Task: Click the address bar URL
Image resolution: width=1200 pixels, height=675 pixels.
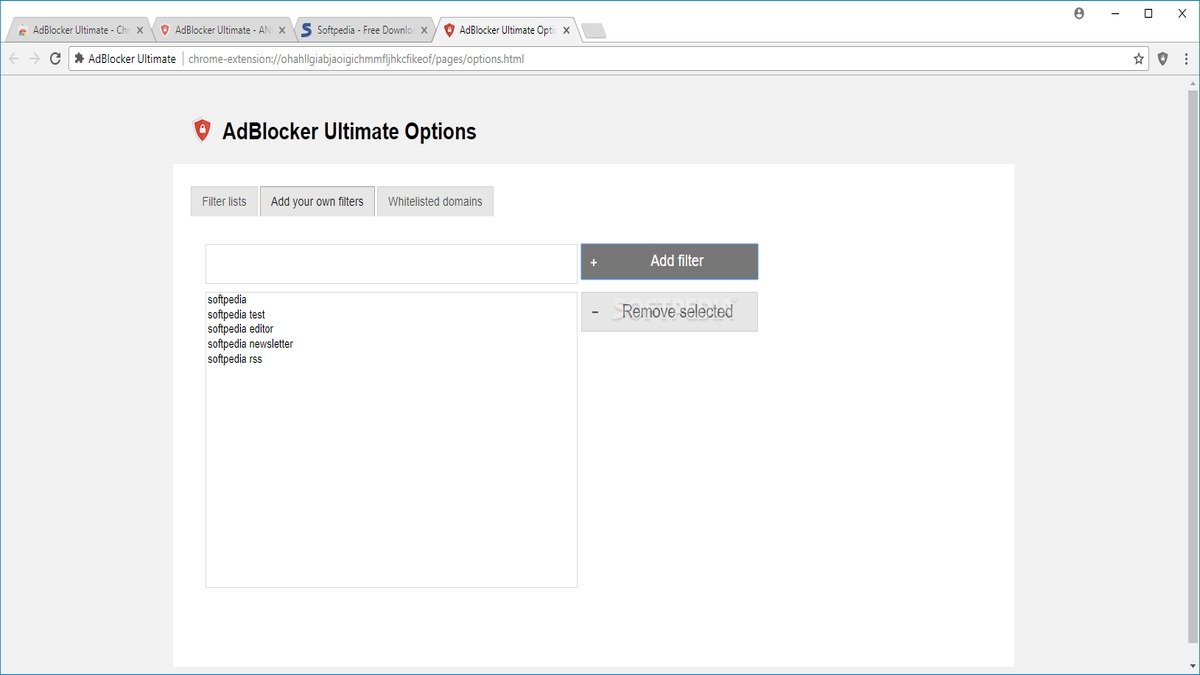Action: (x=356, y=59)
